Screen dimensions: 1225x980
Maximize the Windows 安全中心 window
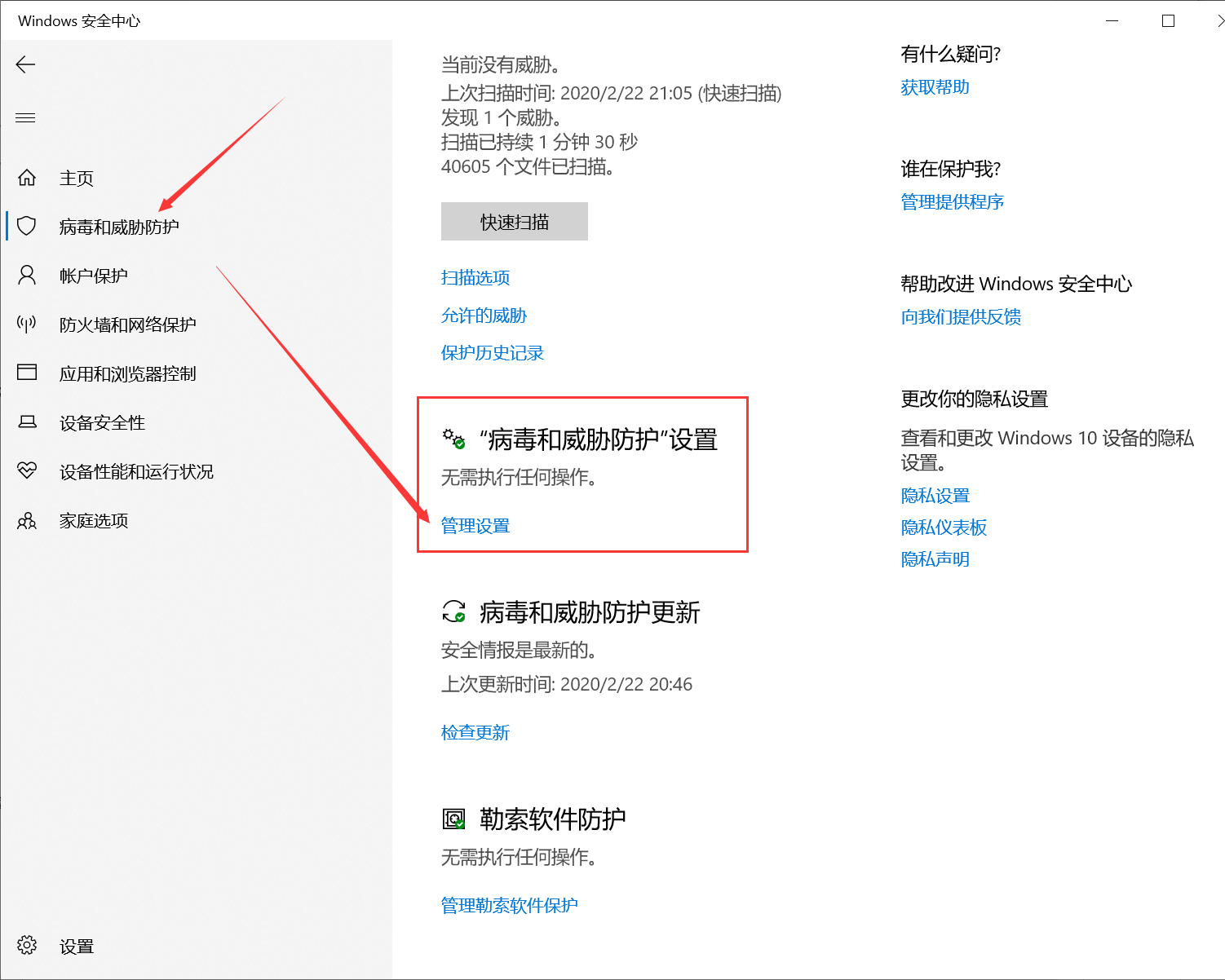pos(1168,20)
